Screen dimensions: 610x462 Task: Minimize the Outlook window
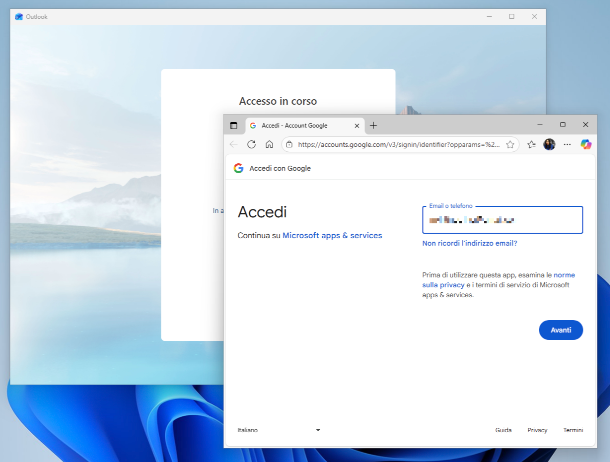click(489, 17)
